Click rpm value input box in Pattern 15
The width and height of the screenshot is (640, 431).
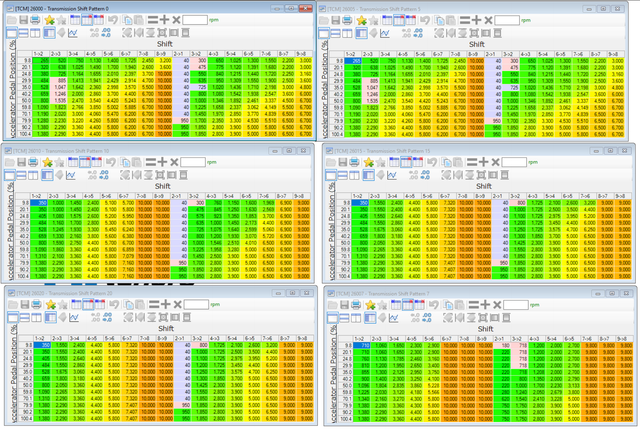514,162
